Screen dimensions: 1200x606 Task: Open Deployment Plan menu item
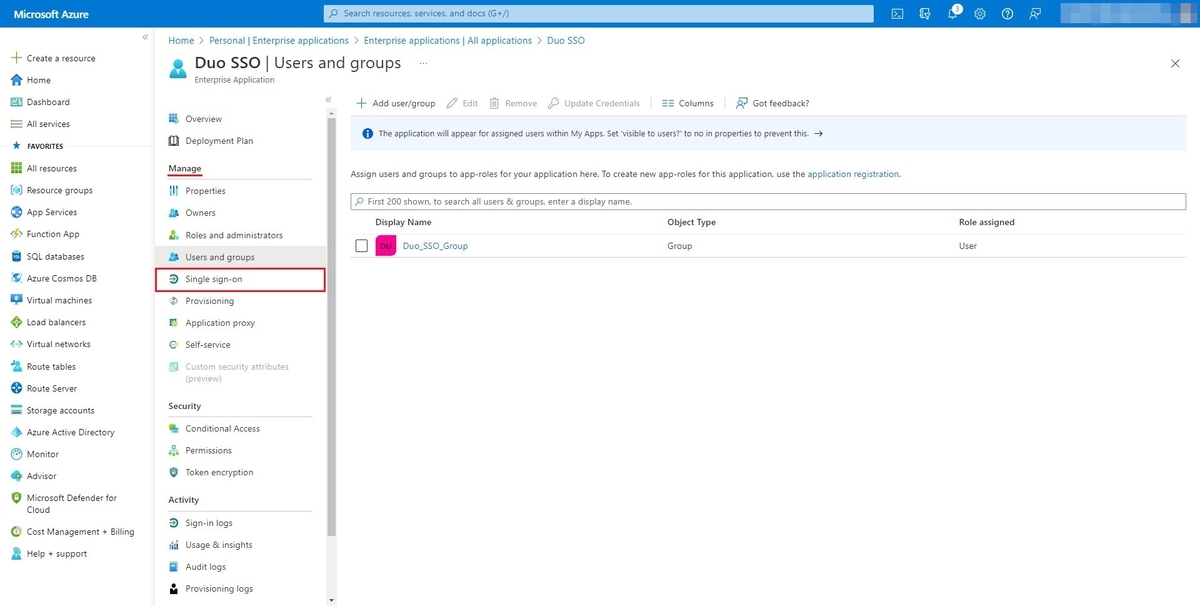pyautogui.click(x=219, y=141)
